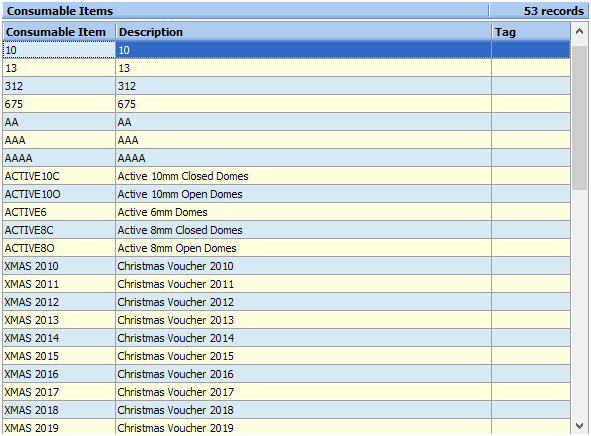Screen dimensions: 591x436
Task: Click the description cell reading AAAA
Action: point(303,158)
